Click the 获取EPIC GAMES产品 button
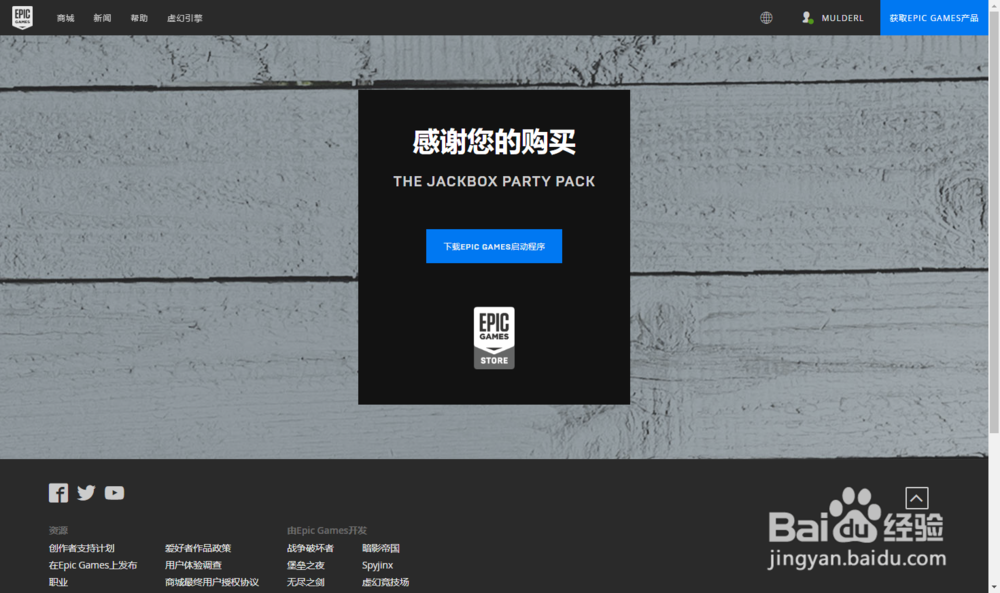Image resolution: width=1000 pixels, height=593 pixels. pyautogui.click(x=934, y=17)
